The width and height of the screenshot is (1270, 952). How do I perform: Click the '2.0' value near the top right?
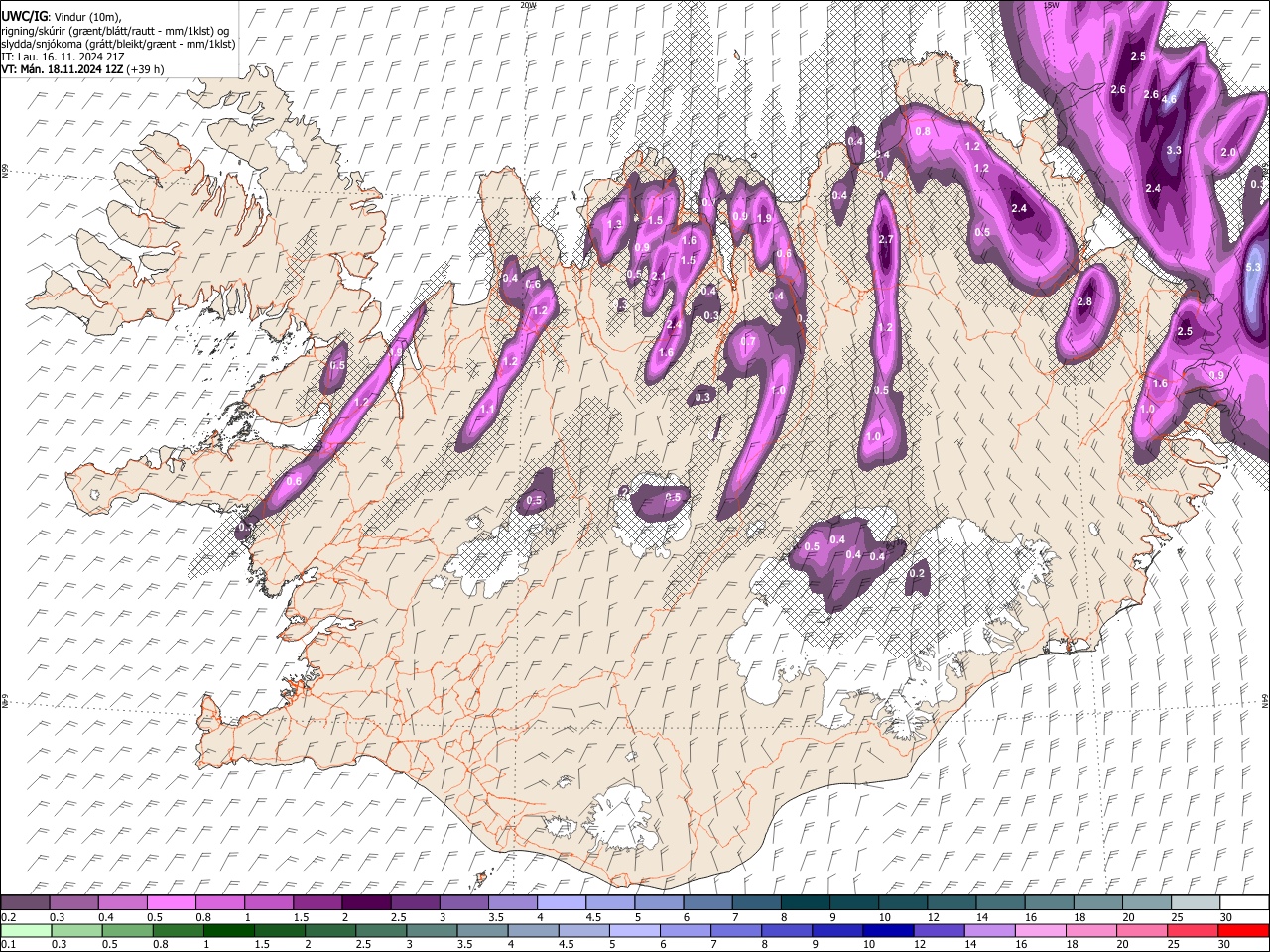(x=1228, y=153)
